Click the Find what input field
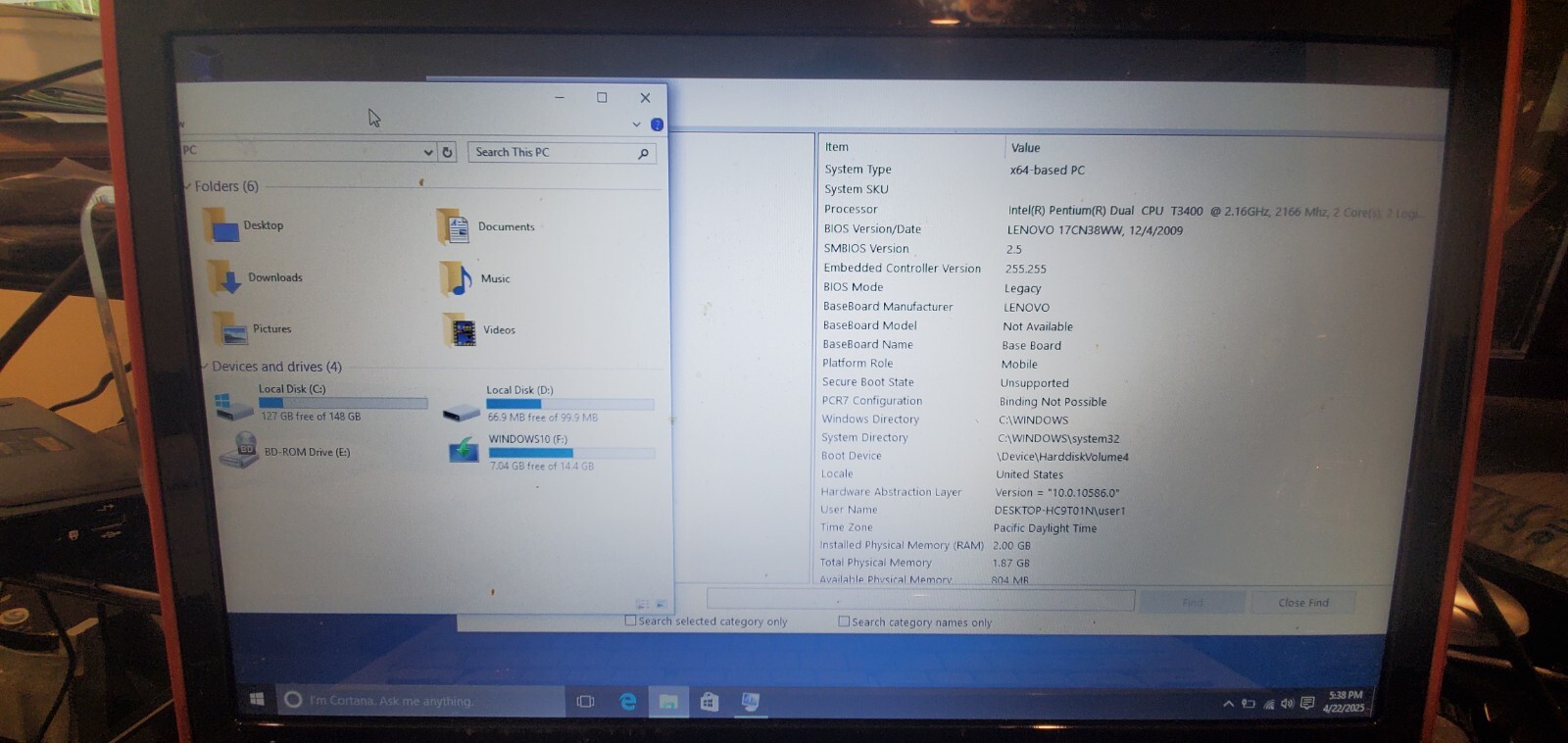 [x=920, y=600]
